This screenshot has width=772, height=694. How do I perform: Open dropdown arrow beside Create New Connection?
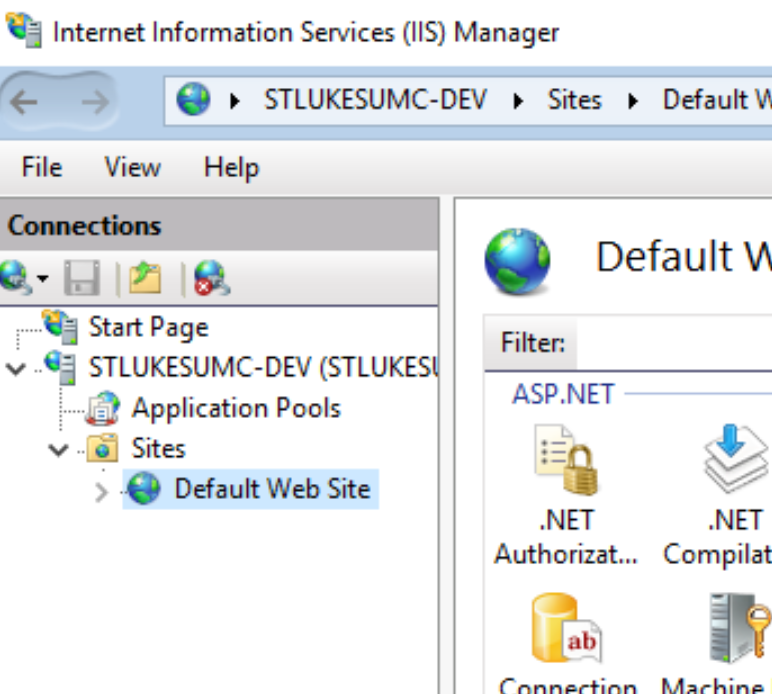click(x=43, y=279)
